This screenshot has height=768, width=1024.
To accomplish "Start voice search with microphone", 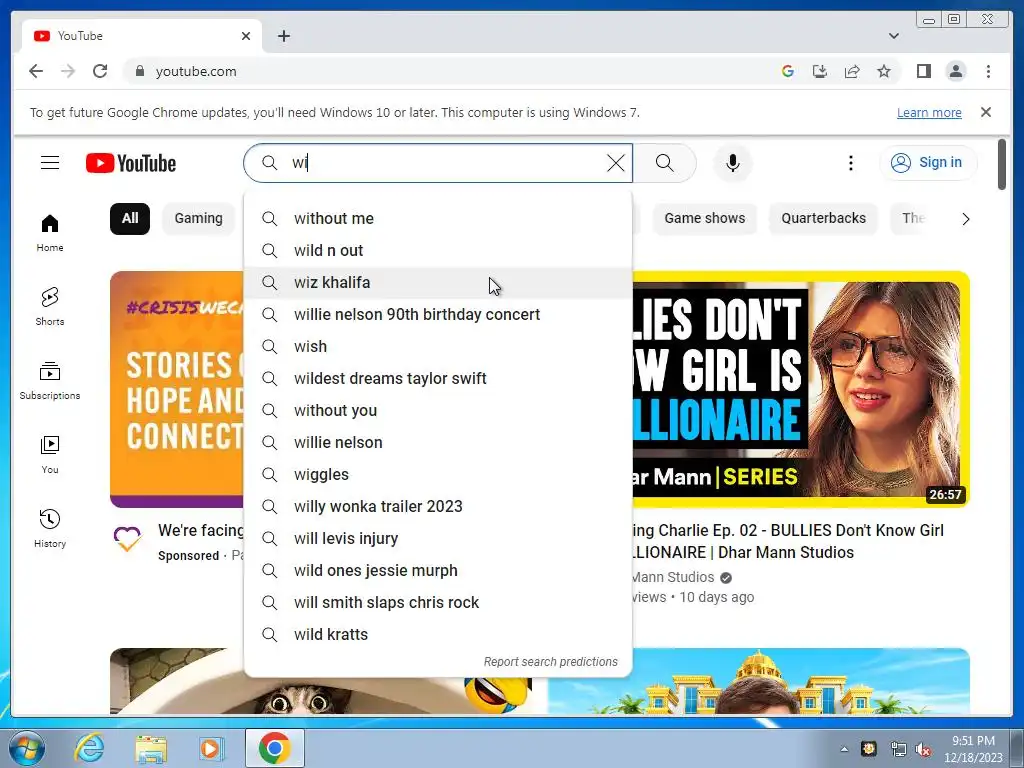I will 733,163.
